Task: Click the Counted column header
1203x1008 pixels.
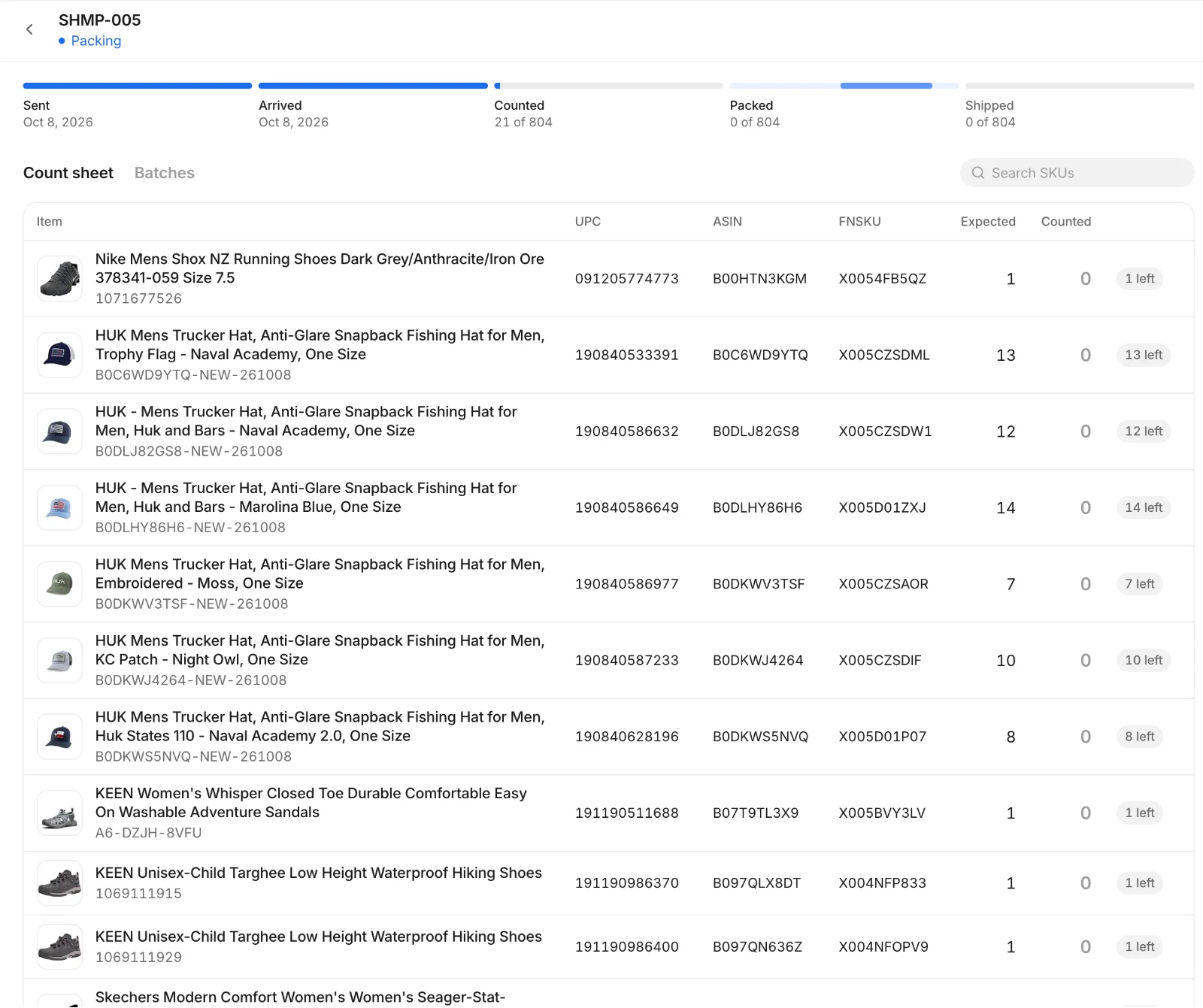Action: pos(1066,222)
